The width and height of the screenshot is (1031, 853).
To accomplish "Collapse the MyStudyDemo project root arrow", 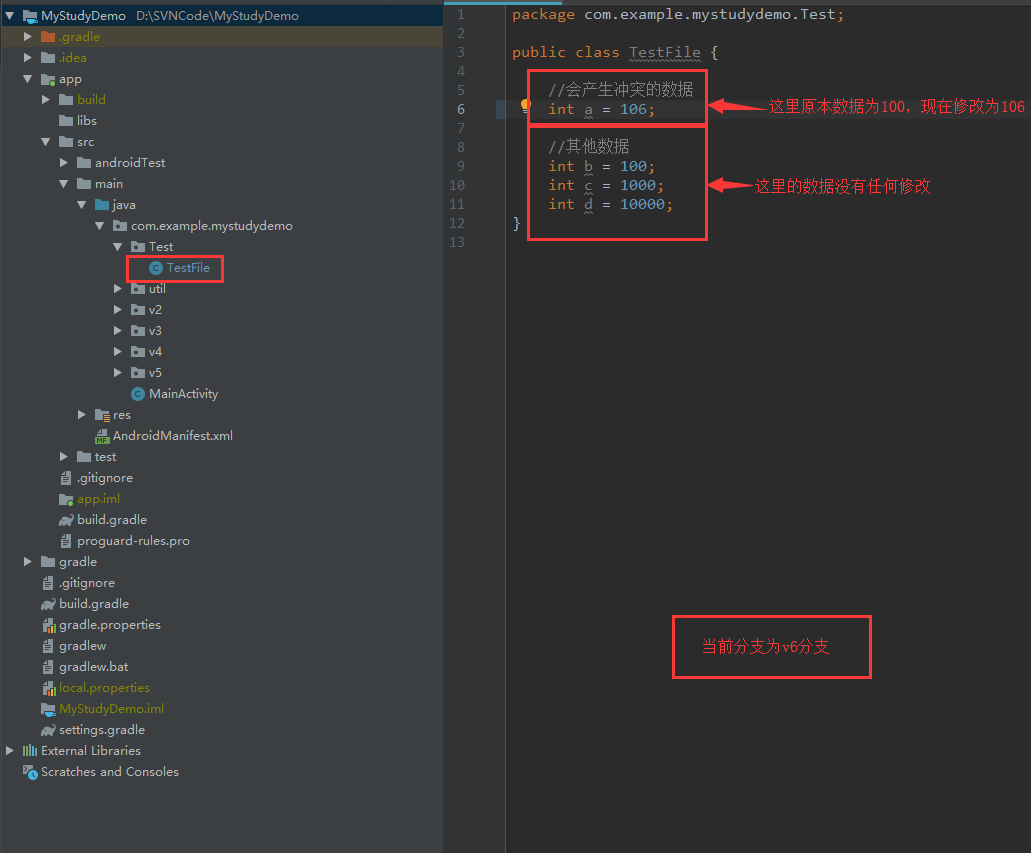I will click(10, 15).
